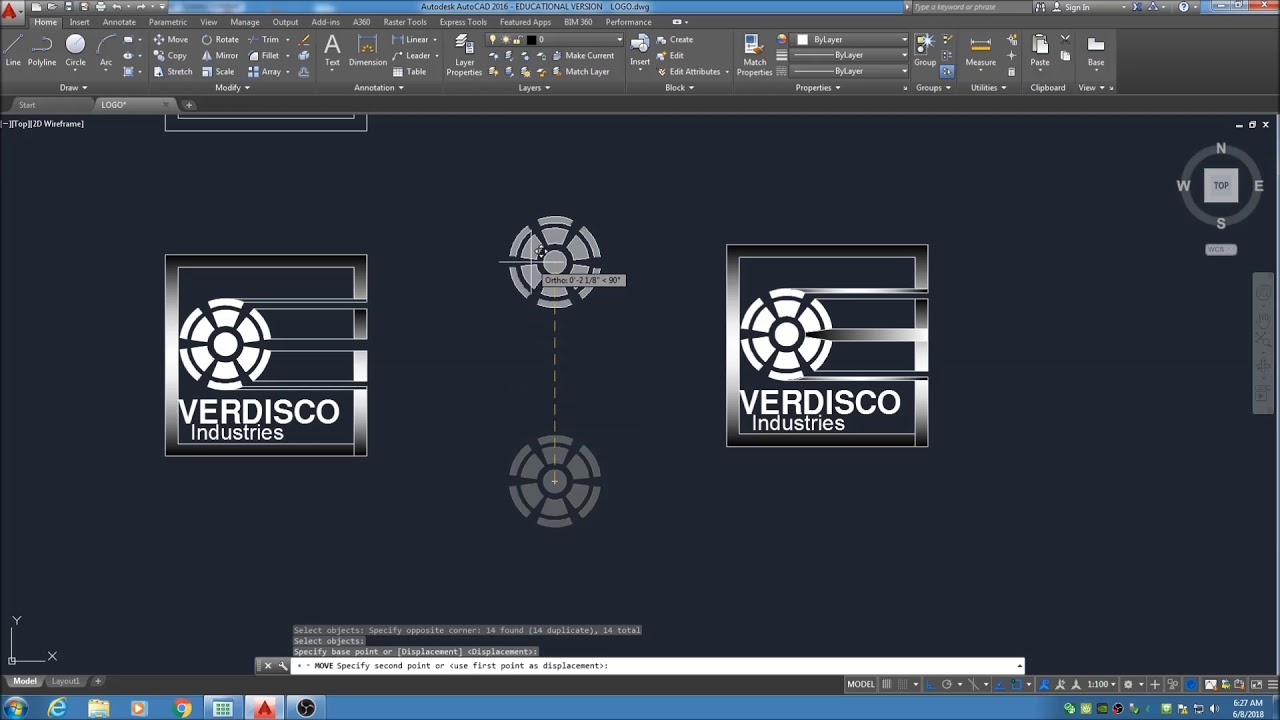
Task: Click the MODEL space button
Action: coord(861,685)
